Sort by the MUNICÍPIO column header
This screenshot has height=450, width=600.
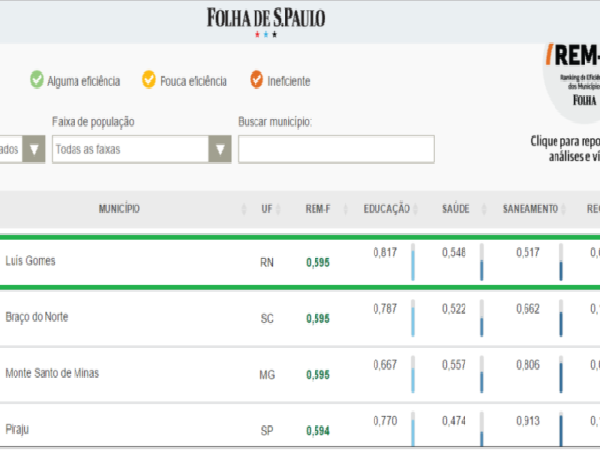(119, 209)
